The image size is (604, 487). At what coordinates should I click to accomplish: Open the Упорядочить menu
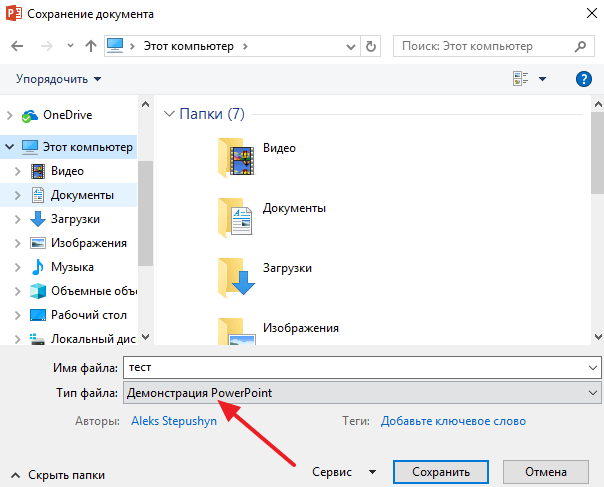[x=59, y=79]
